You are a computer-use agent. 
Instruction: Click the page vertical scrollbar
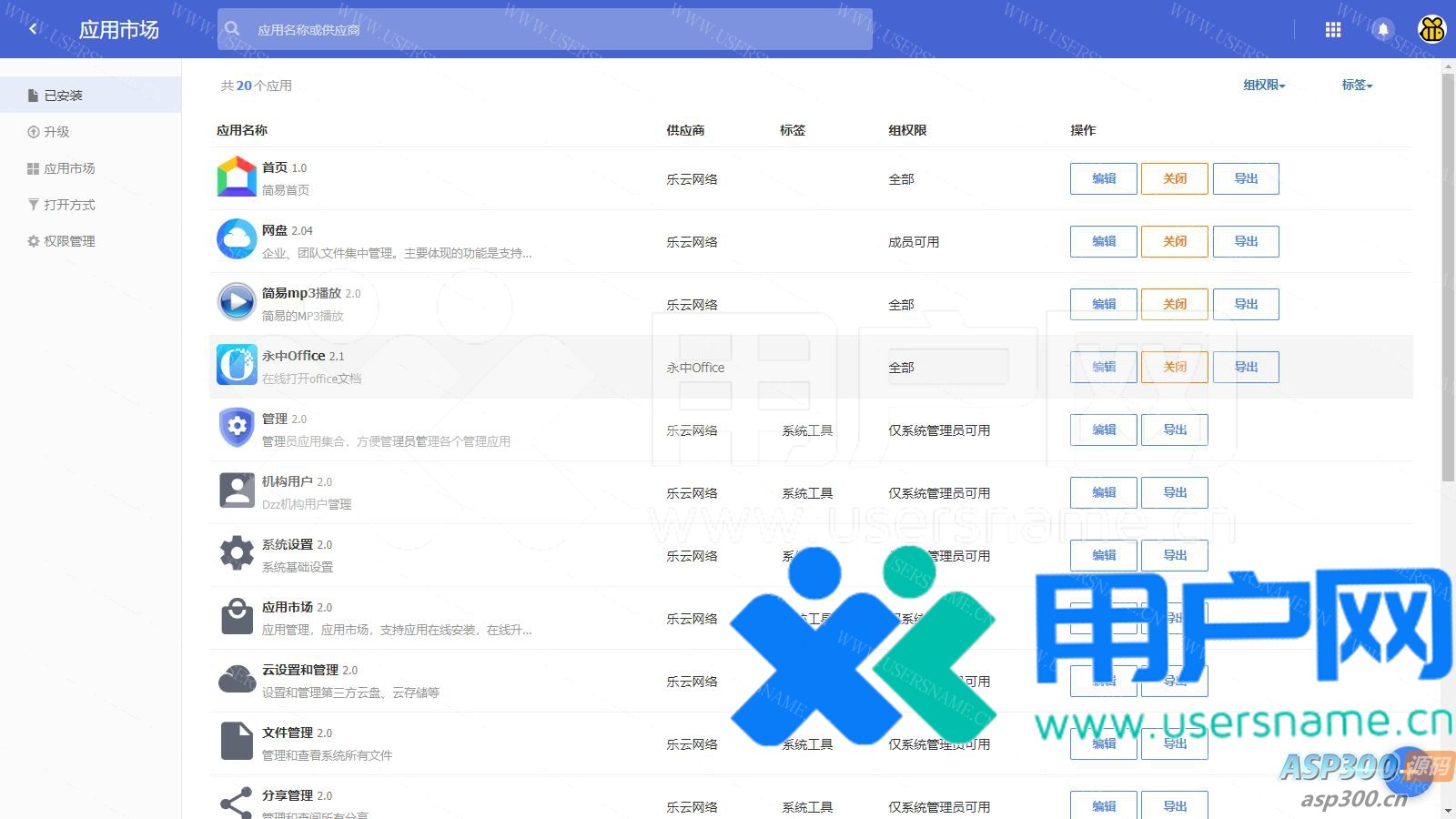pyautogui.click(x=1448, y=278)
